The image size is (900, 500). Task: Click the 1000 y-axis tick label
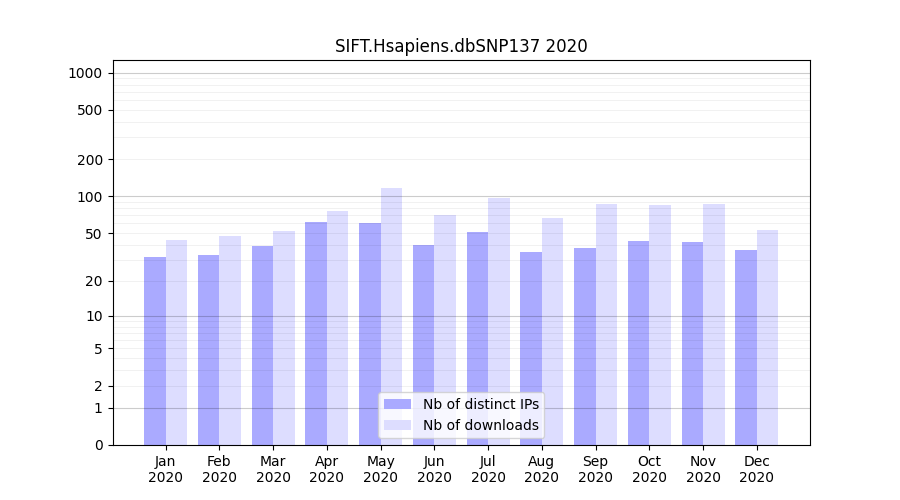(85, 73)
